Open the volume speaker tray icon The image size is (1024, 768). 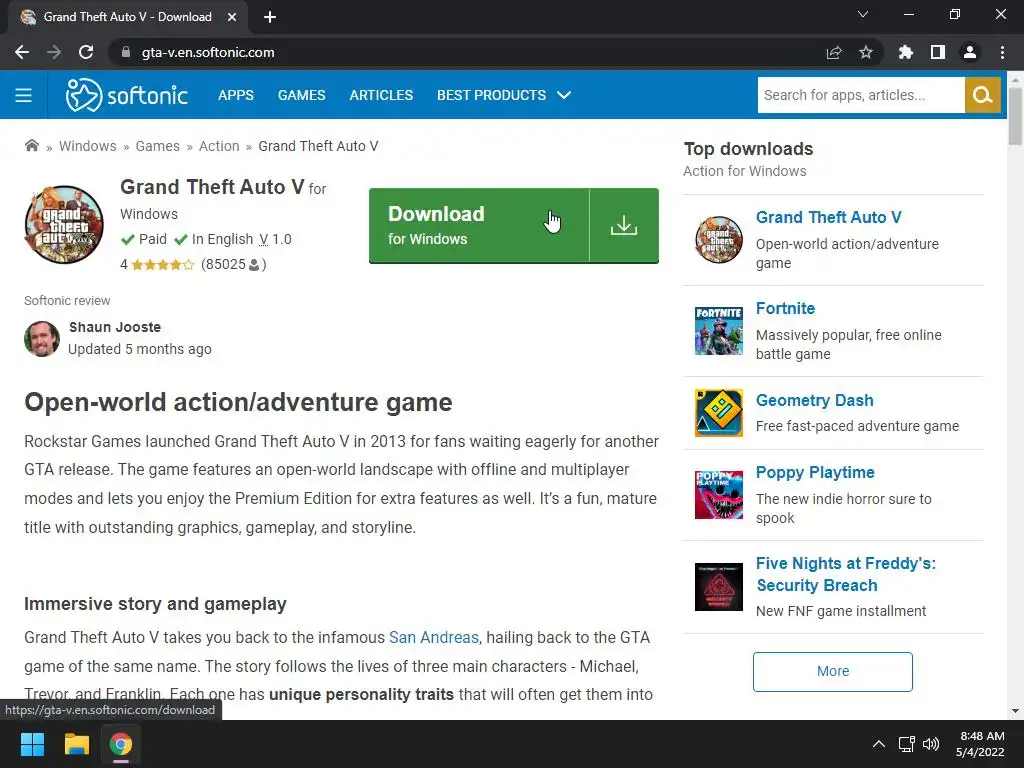point(931,744)
